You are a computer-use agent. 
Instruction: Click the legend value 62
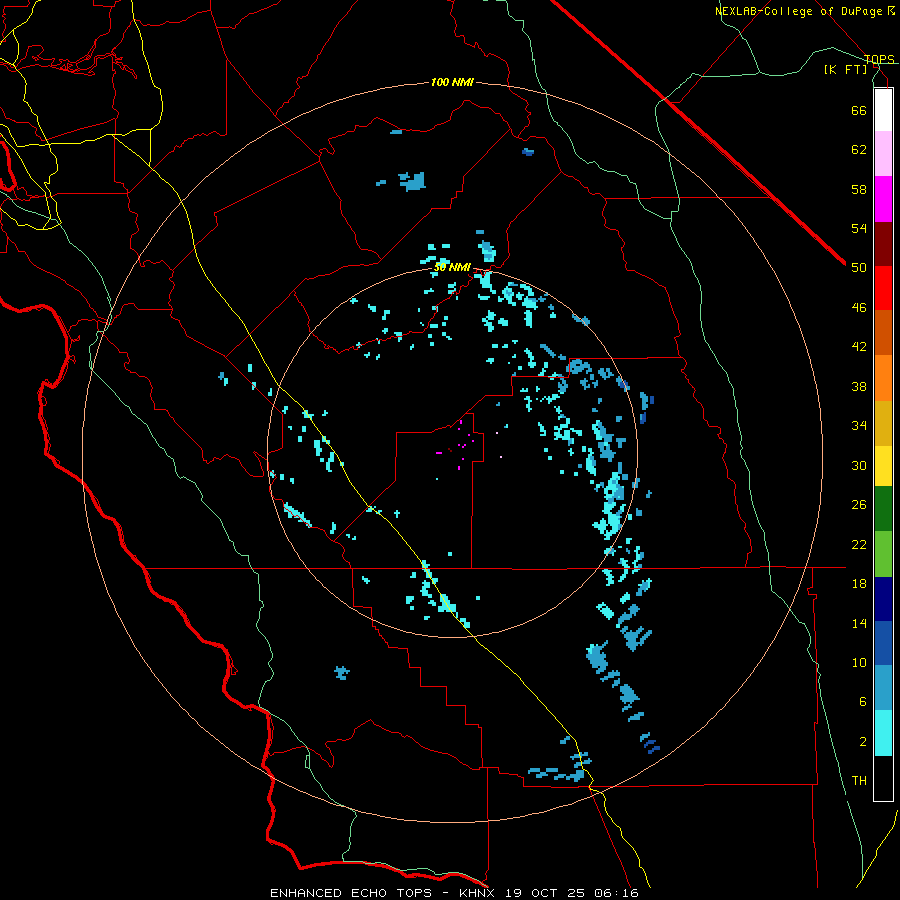pyautogui.click(x=859, y=150)
